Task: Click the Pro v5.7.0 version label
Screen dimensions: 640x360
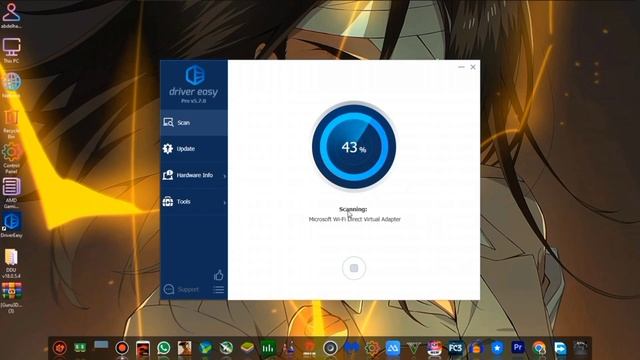Action: pos(194,101)
